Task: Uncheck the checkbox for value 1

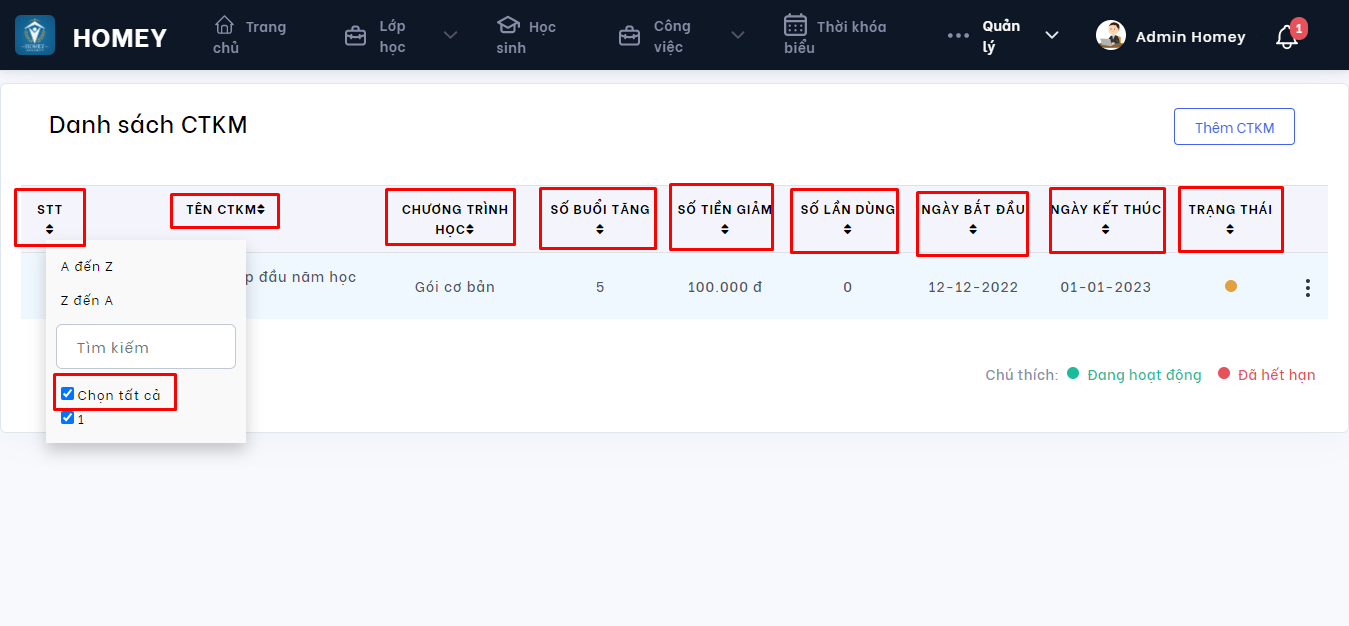Action: pos(68,418)
